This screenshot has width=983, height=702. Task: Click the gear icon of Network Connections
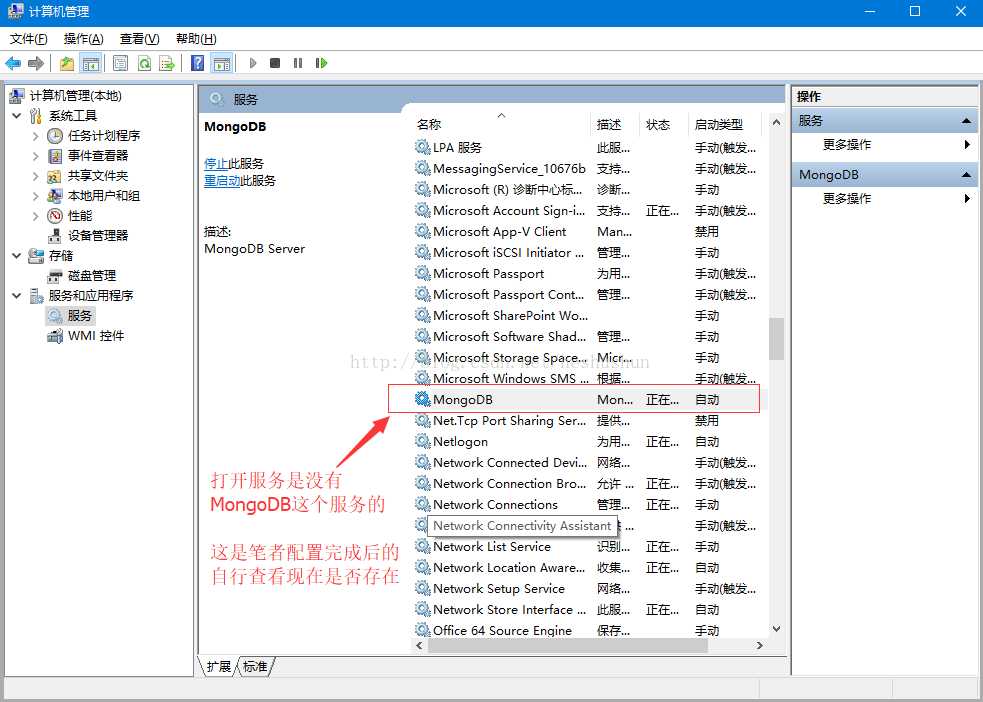(x=423, y=505)
